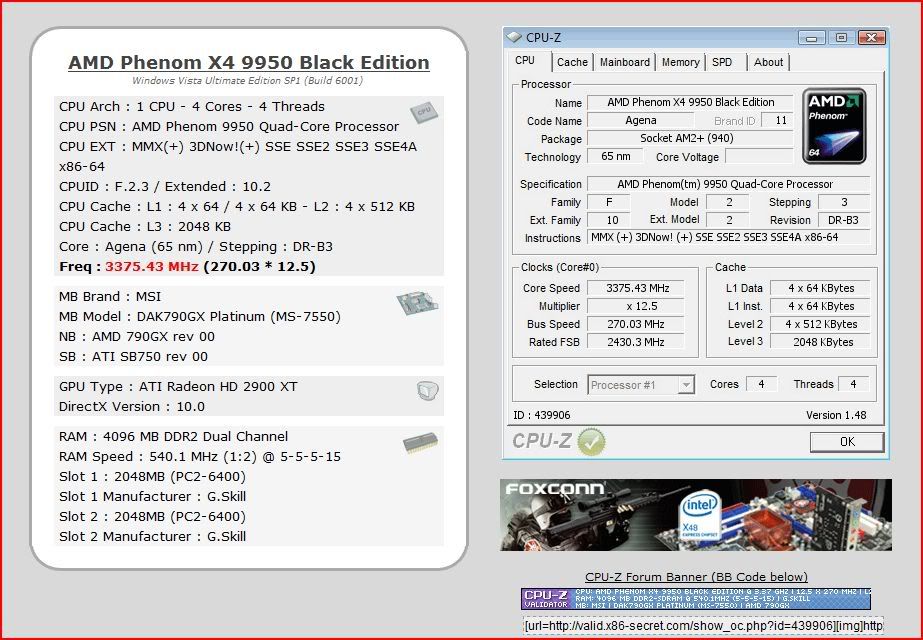Click the Revision field DR-B3
The height and width of the screenshot is (640, 923).
click(844, 220)
